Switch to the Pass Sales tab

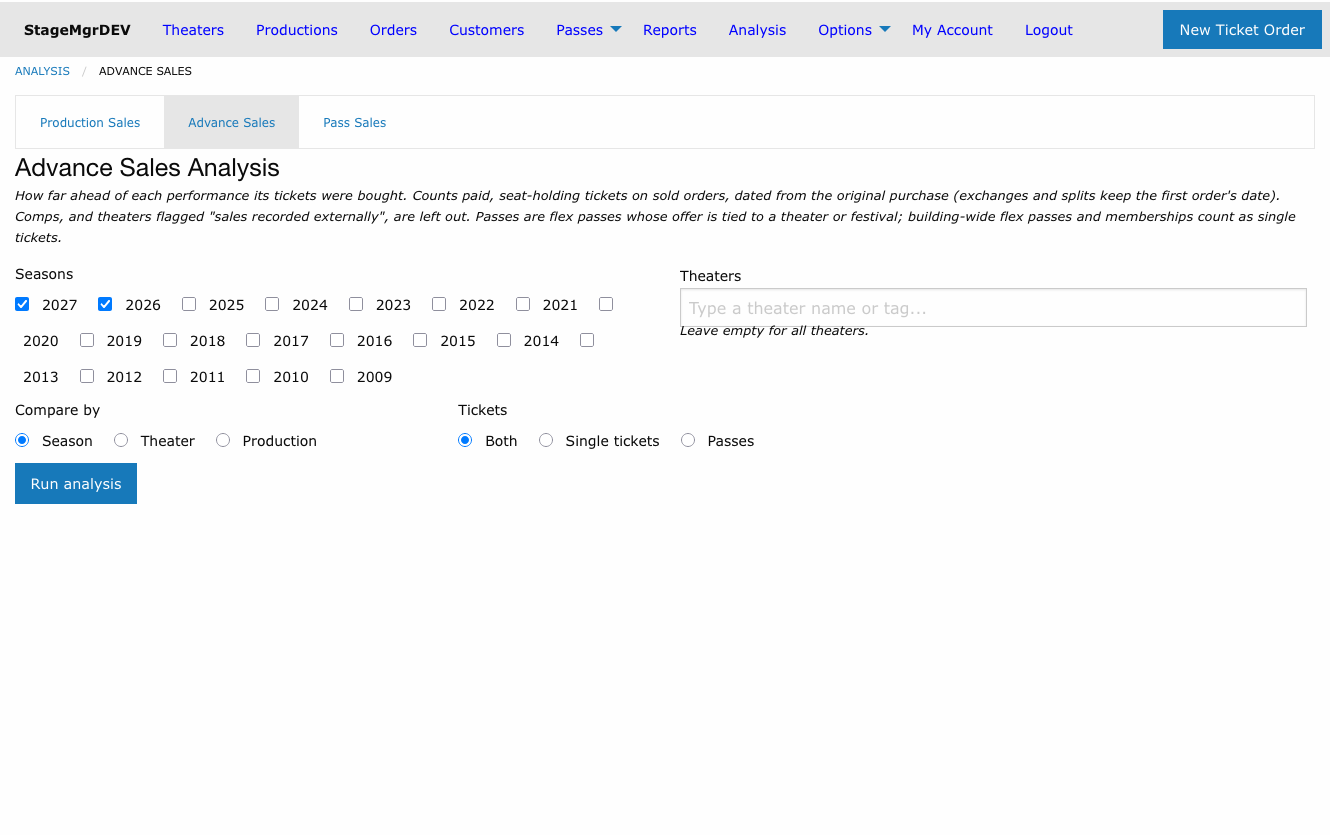[355, 122]
